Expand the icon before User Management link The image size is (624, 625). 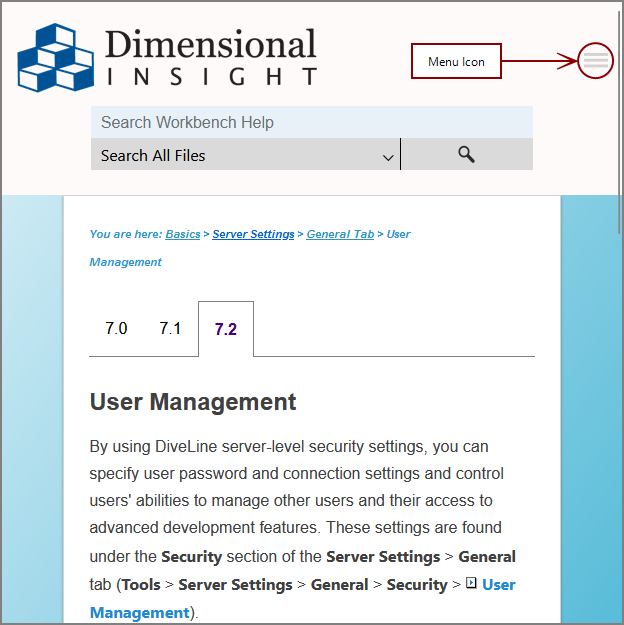471,583
